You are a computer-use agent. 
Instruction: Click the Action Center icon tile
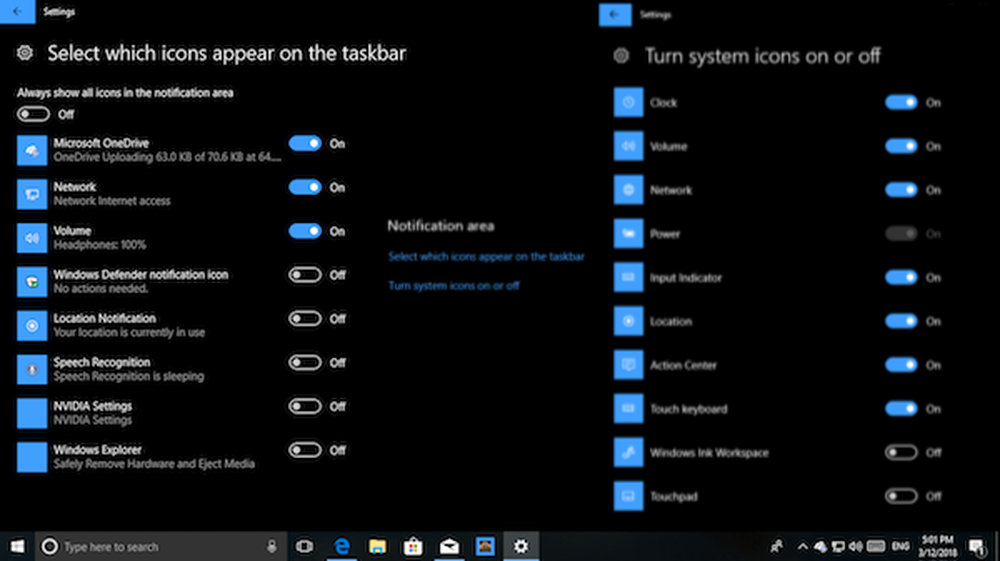point(628,366)
